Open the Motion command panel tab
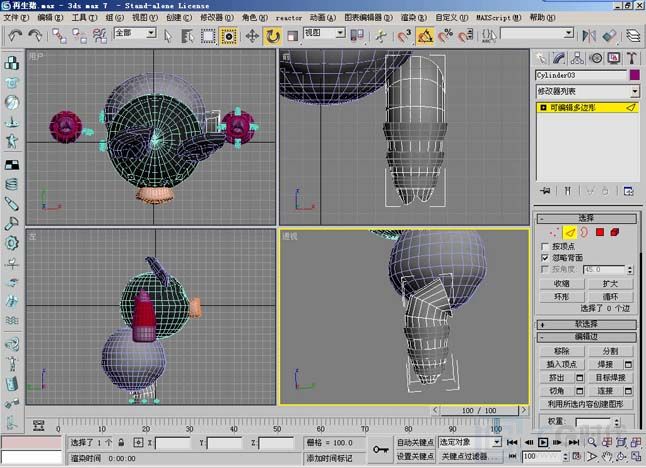The height and width of the screenshot is (468, 646). (596, 58)
